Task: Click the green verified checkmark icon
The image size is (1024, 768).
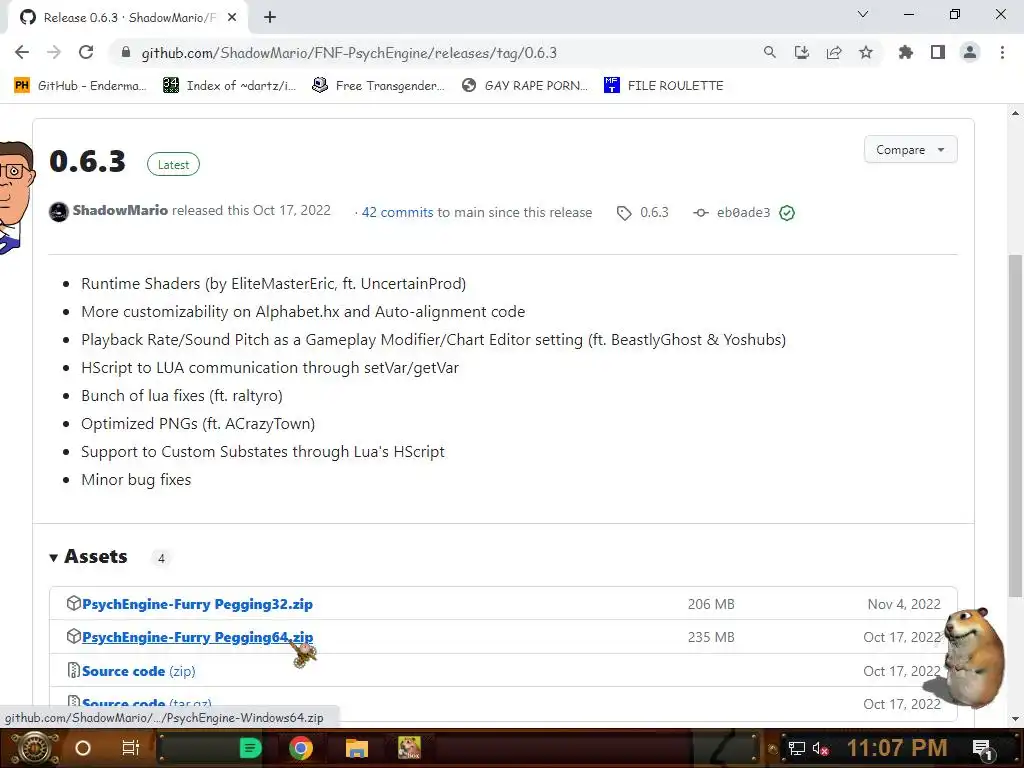Action: click(x=787, y=213)
